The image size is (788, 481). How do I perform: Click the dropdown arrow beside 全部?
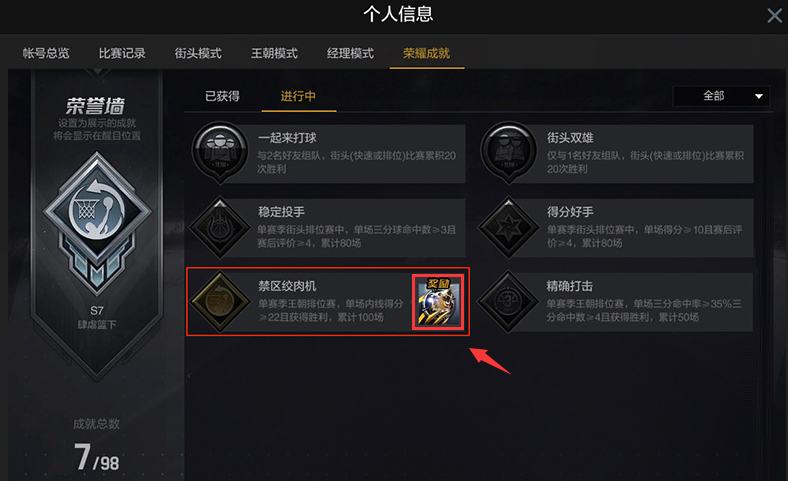(759, 96)
